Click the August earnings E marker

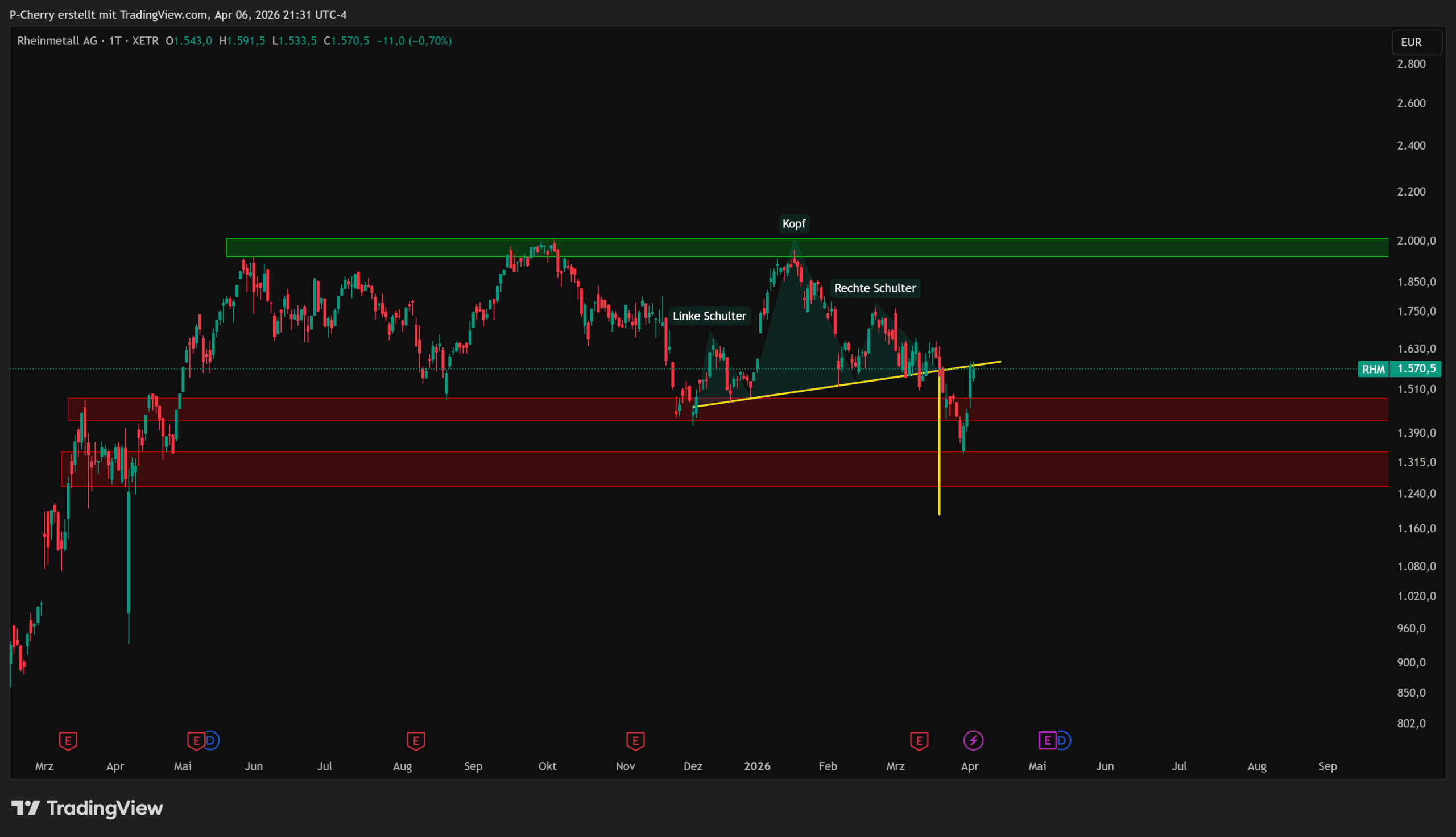416,740
